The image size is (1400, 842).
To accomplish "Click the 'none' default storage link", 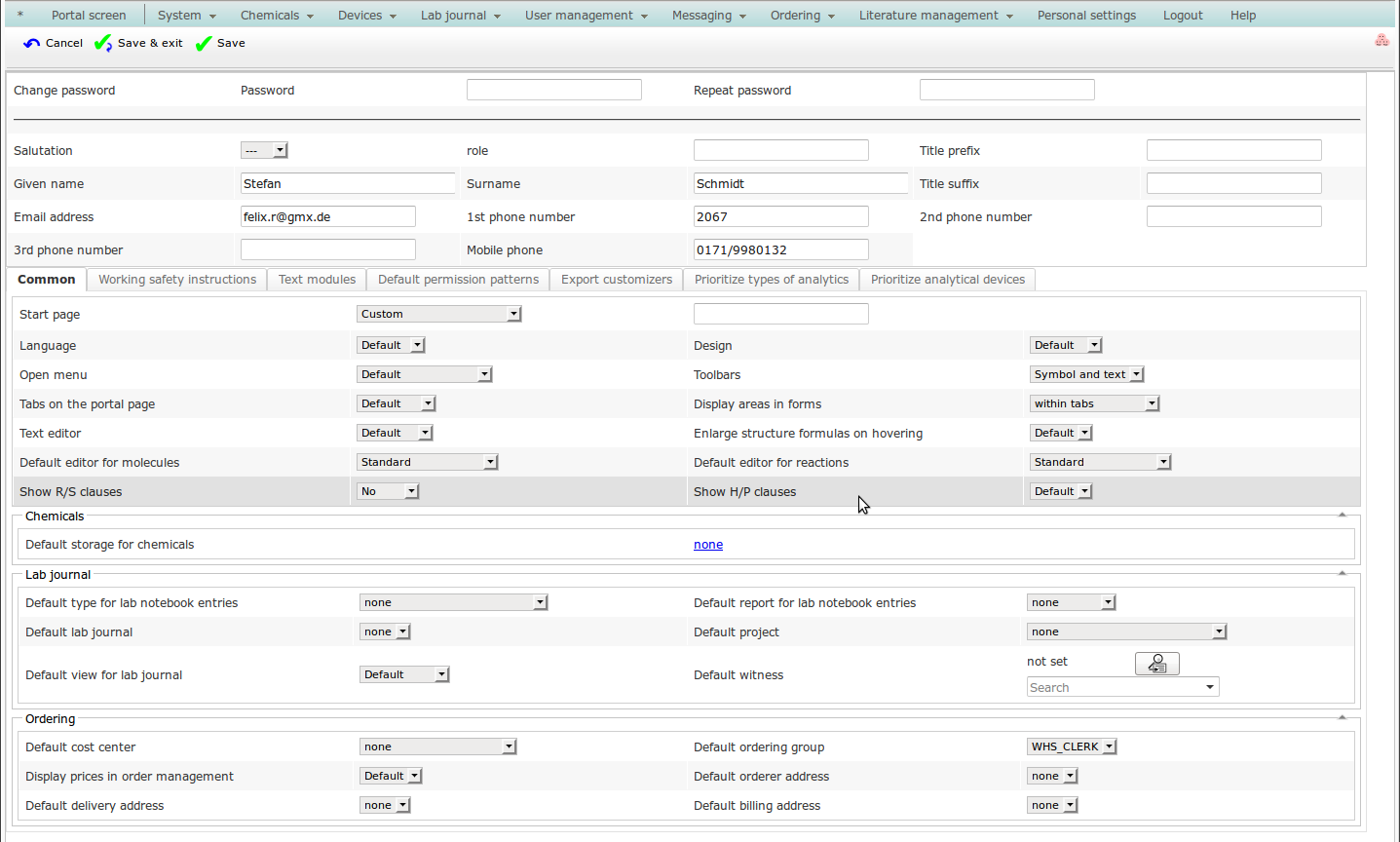I will click(x=708, y=545).
